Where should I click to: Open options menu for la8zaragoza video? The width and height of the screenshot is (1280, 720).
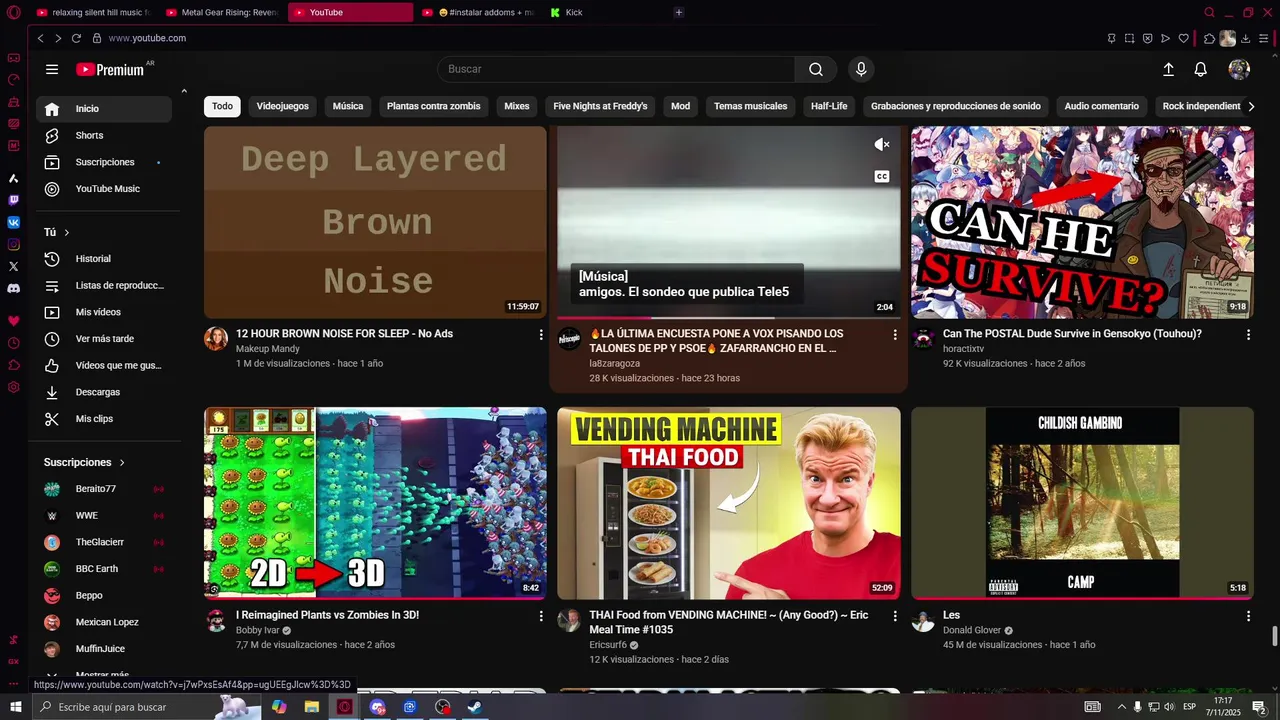tap(895, 334)
